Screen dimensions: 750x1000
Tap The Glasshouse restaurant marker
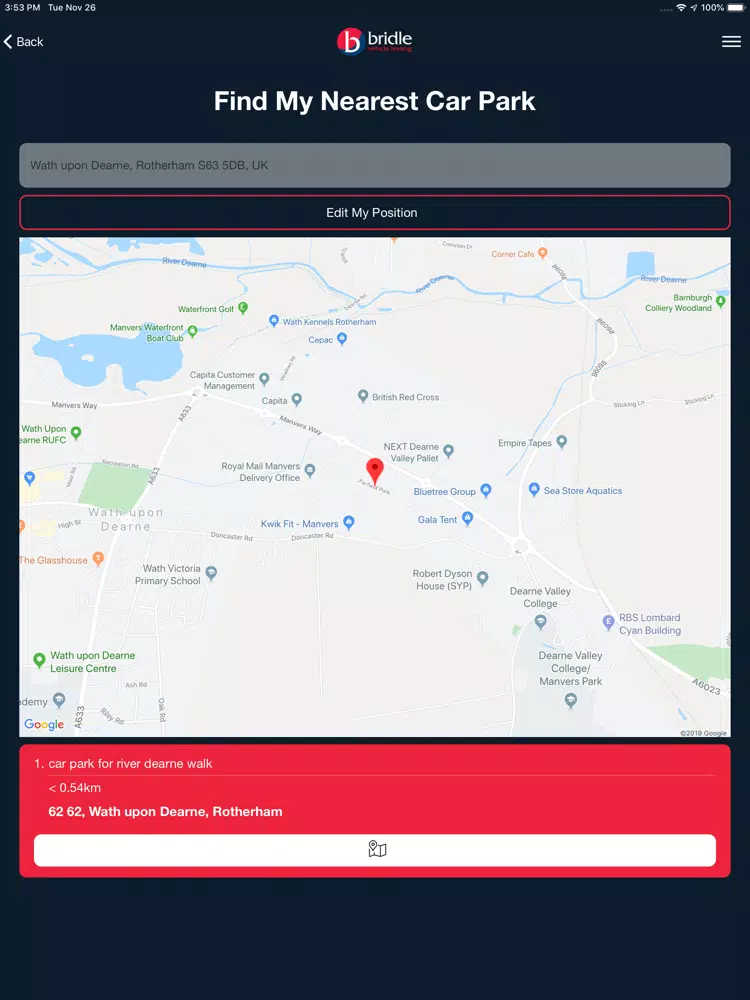coord(98,559)
